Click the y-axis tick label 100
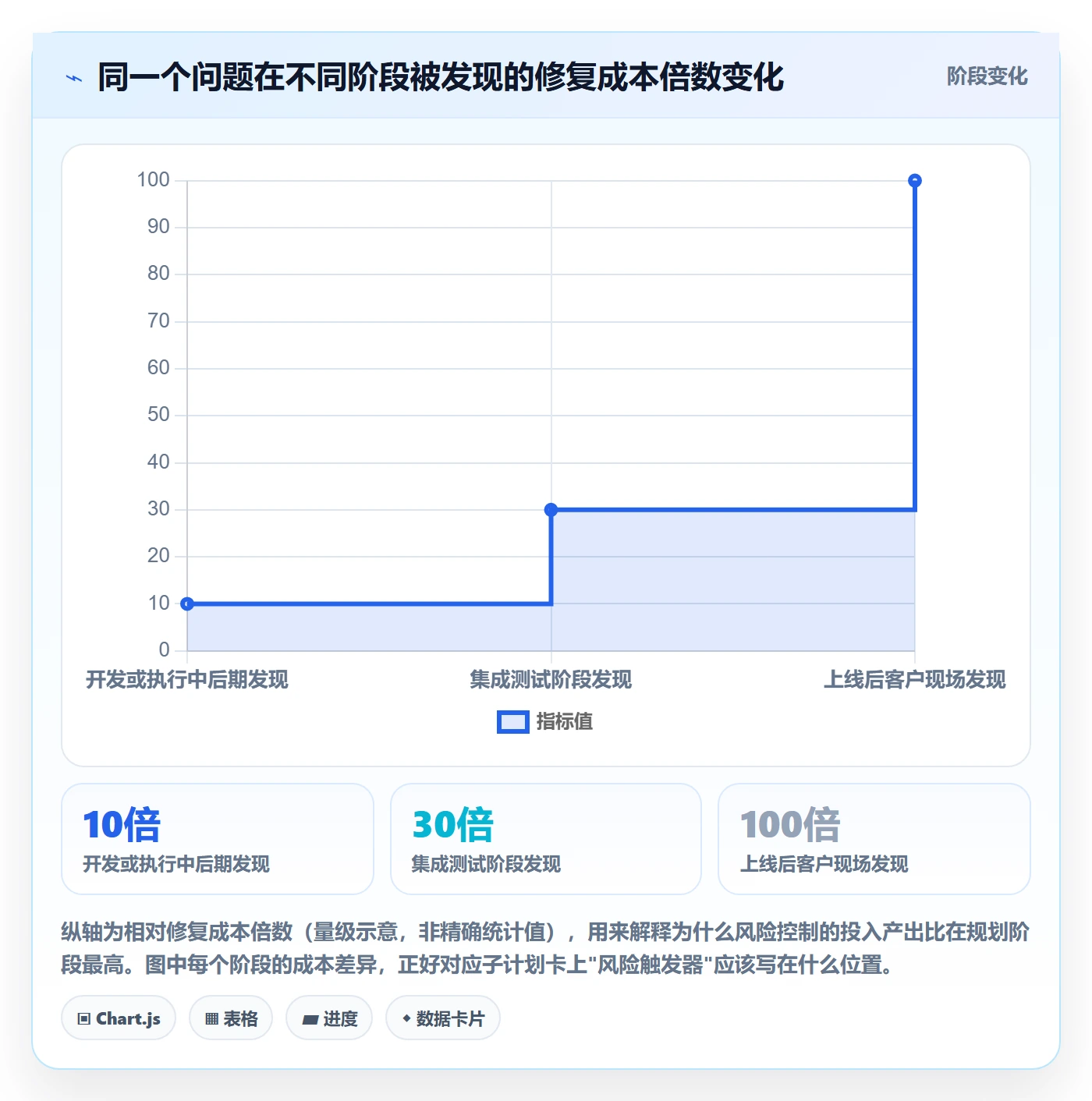 click(x=153, y=180)
